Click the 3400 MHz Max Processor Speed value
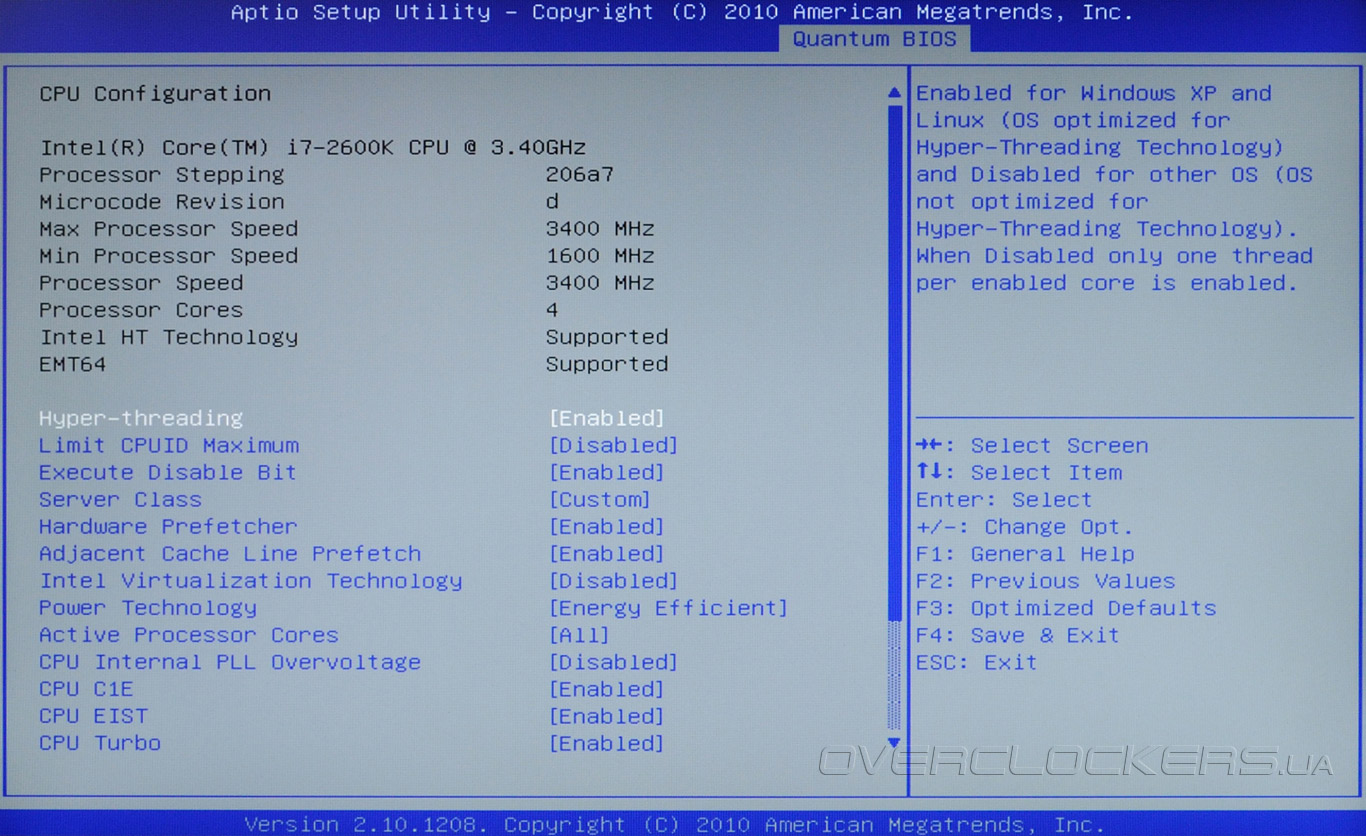 pos(600,228)
